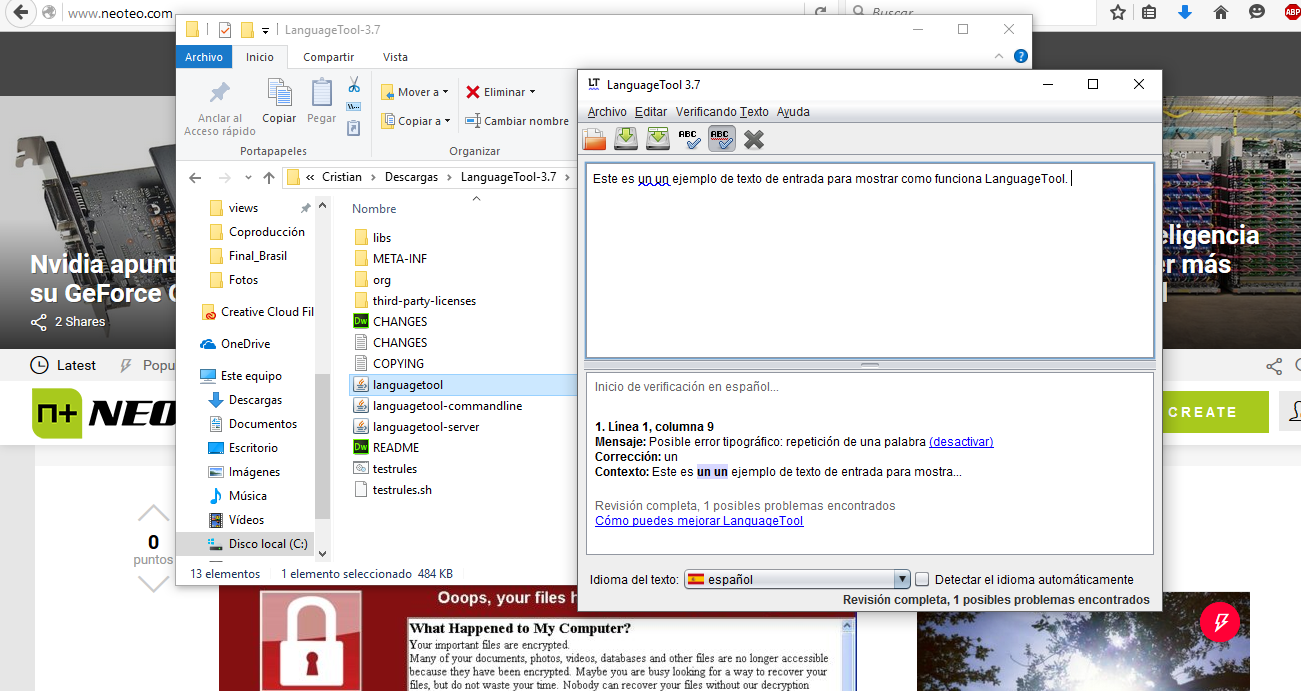This screenshot has width=1301, height=691.
Task: Click the second save icon in LanguageTool toolbar
Action: pos(657,139)
